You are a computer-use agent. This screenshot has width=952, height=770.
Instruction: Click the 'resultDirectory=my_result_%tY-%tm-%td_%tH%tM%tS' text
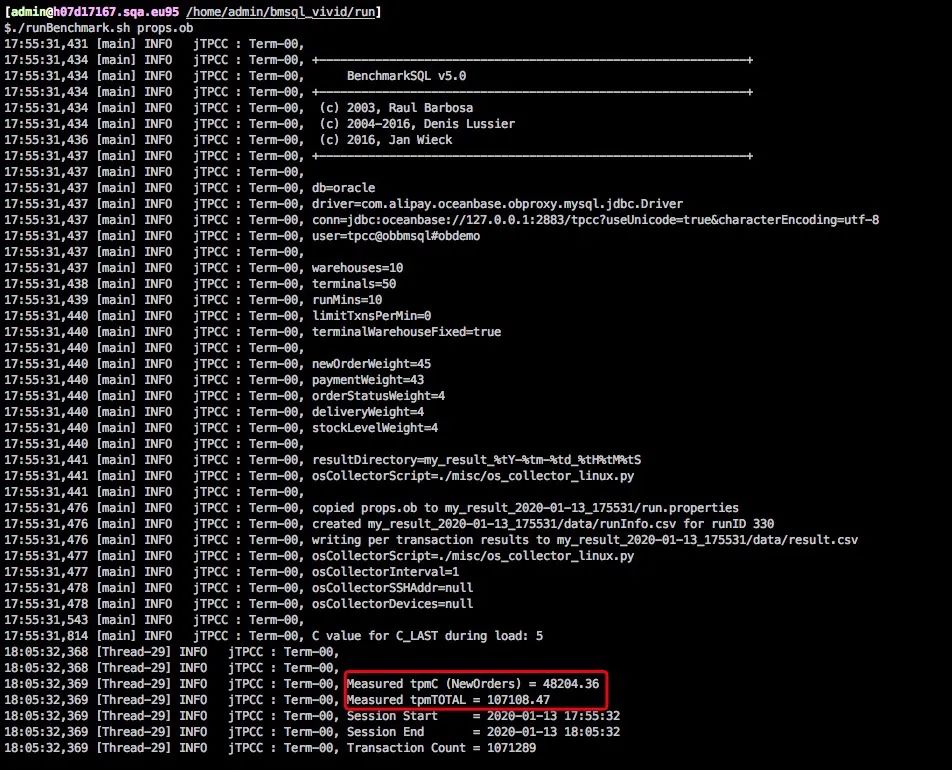point(477,460)
